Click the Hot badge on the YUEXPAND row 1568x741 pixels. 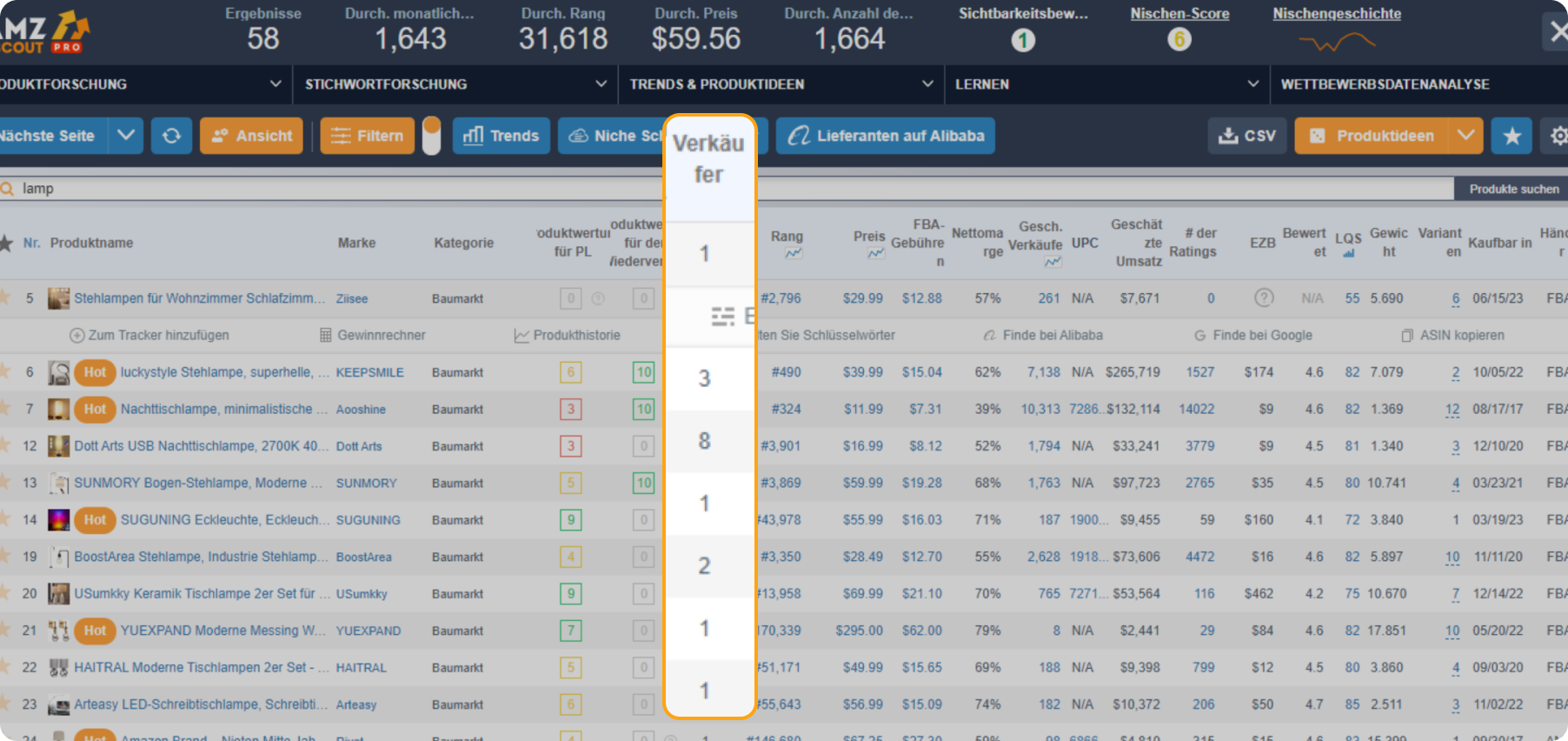(95, 631)
